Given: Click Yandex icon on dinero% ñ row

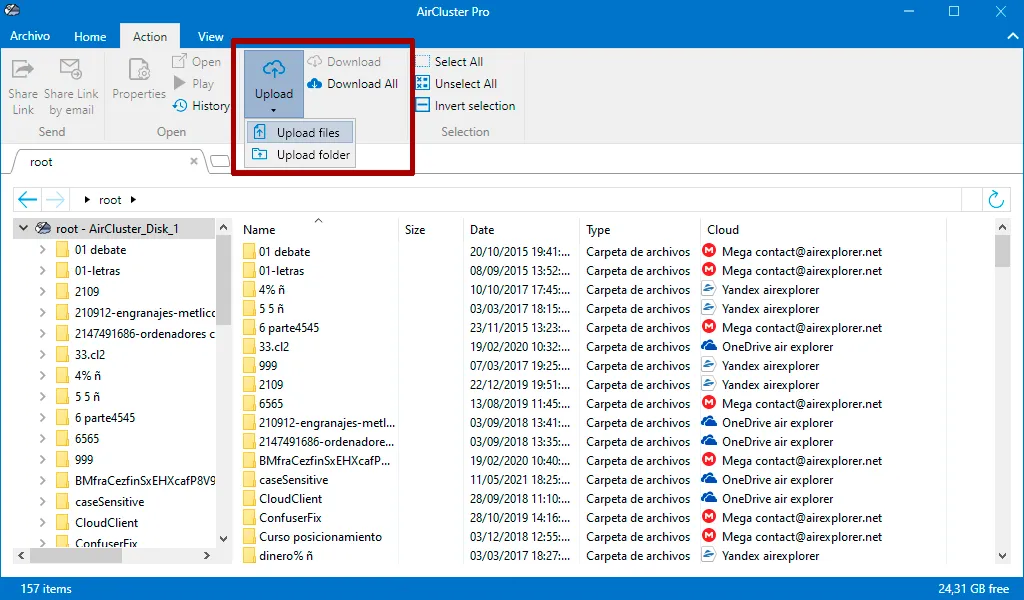Looking at the screenshot, I should pos(709,555).
